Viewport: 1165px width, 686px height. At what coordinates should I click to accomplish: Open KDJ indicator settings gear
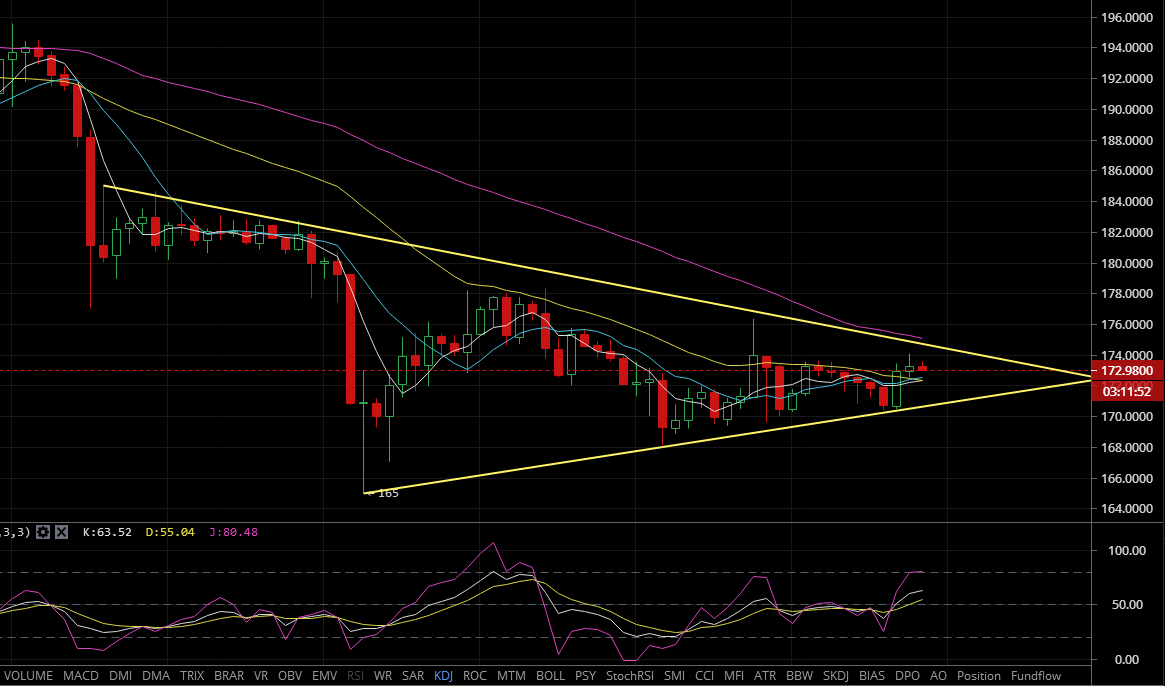43,532
